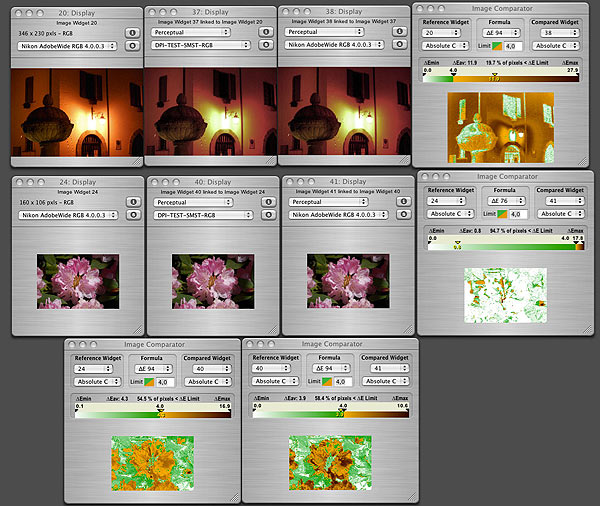
Task: Open DPI-TEST-SMST-RGB profile dropdown in 37: Display
Action: coord(201,45)
